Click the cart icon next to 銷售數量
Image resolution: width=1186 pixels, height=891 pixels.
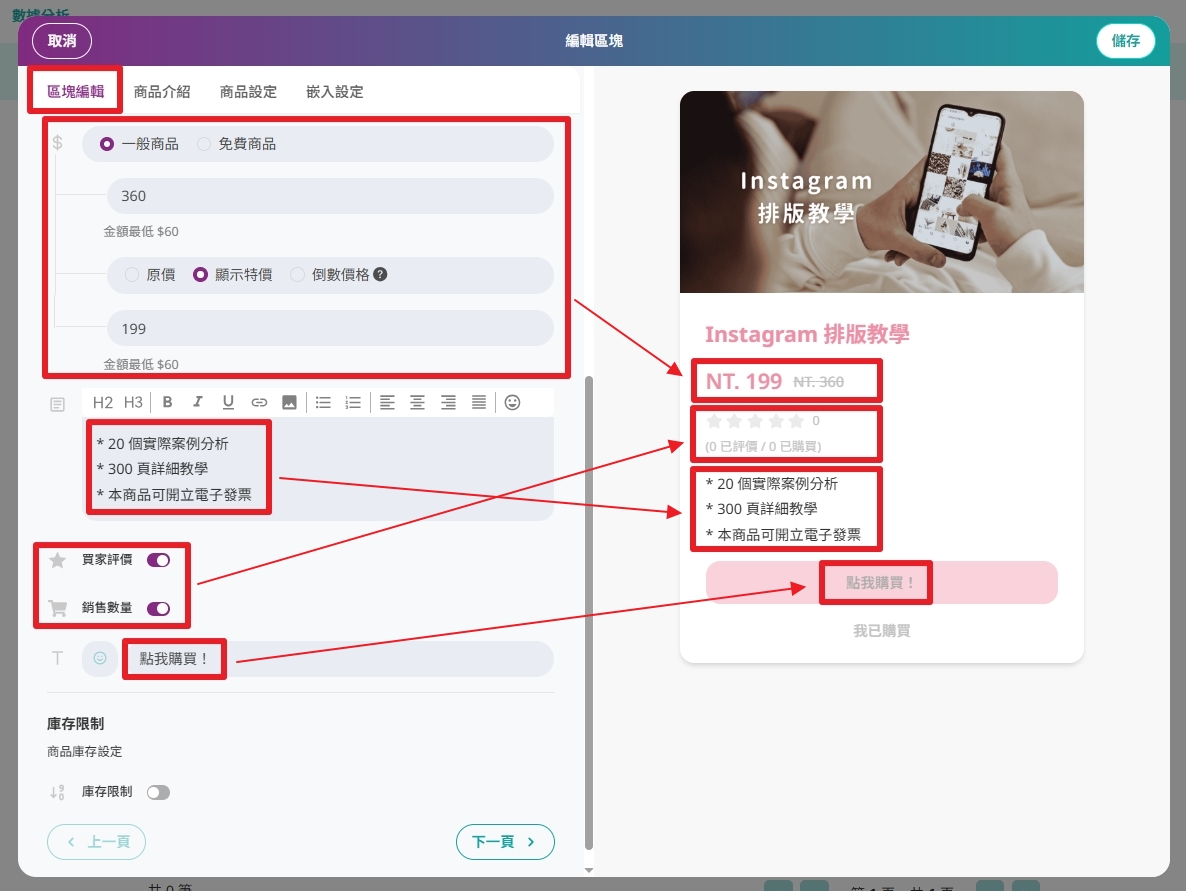57,608
